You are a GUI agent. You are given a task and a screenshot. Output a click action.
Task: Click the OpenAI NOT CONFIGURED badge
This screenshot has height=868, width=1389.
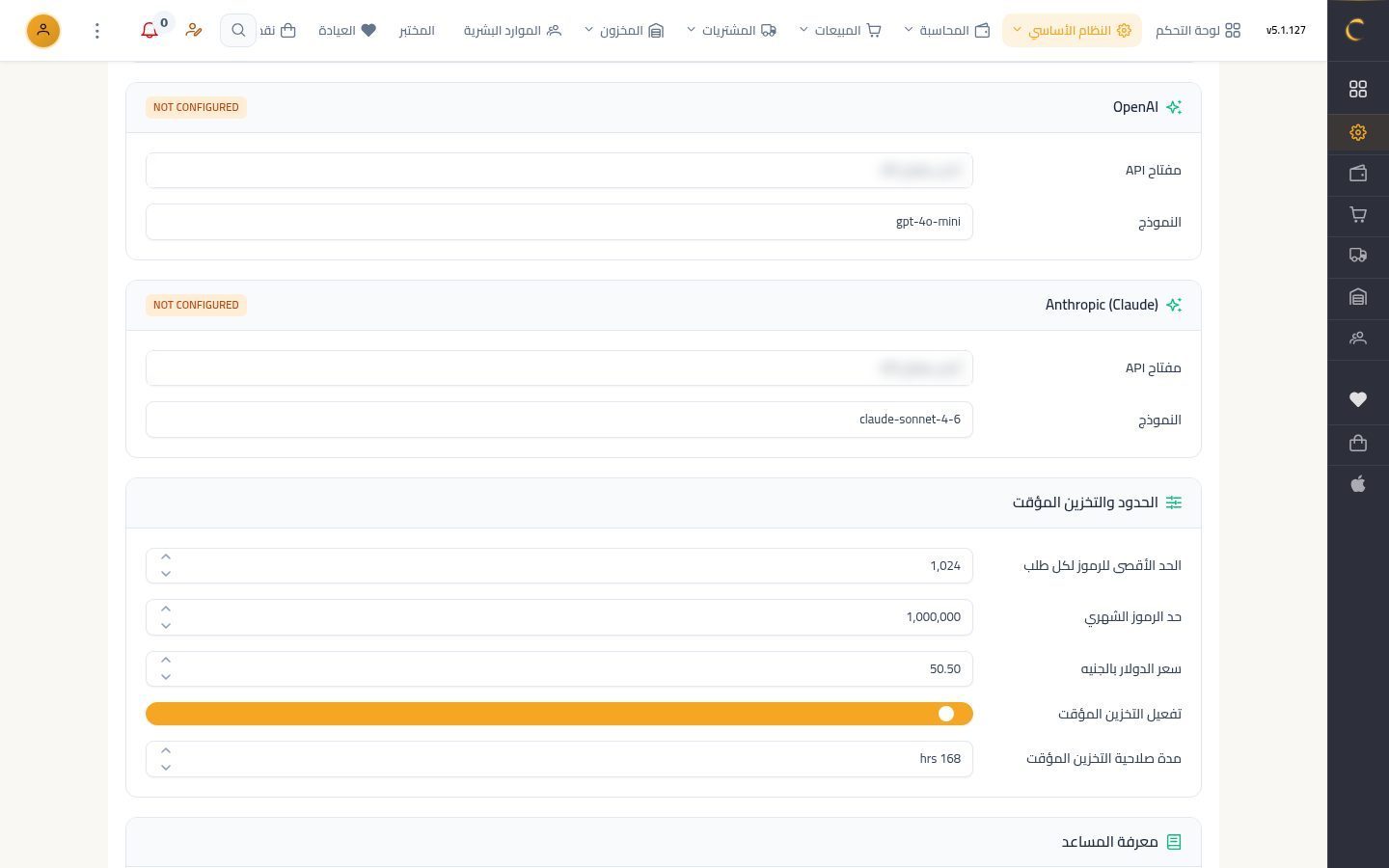pos(196,107)
